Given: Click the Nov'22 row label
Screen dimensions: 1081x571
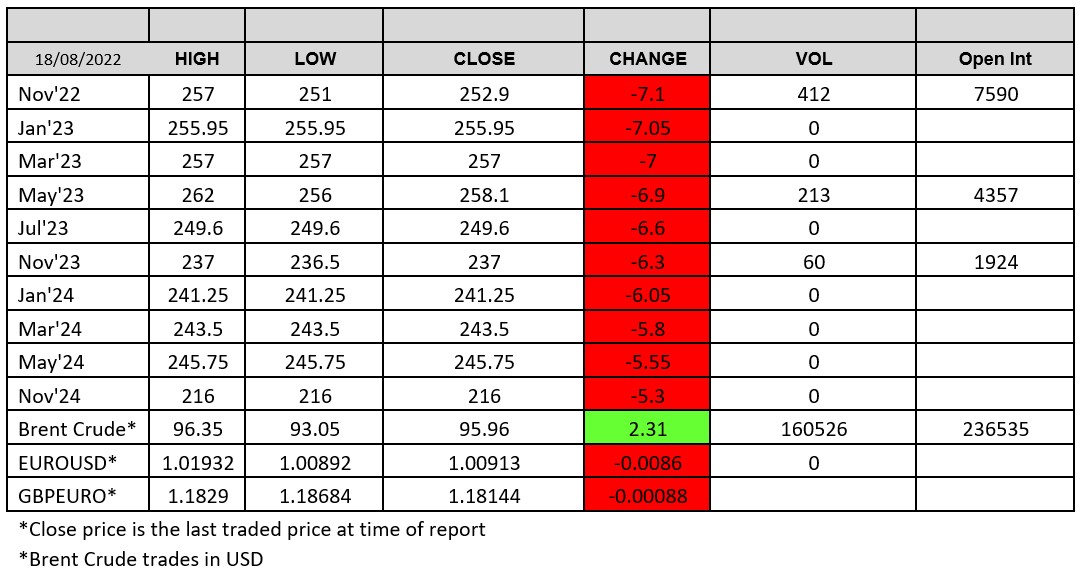Looking at the screenshot, I should [47, 95].
